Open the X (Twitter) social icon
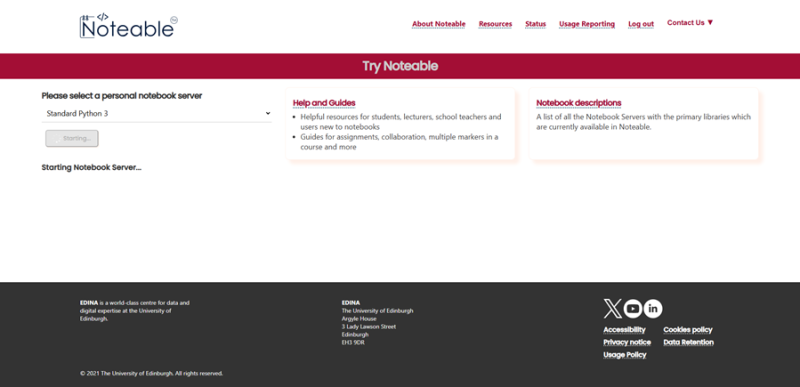The width and height of the screenshot is (800, 387). click(613, 308)
